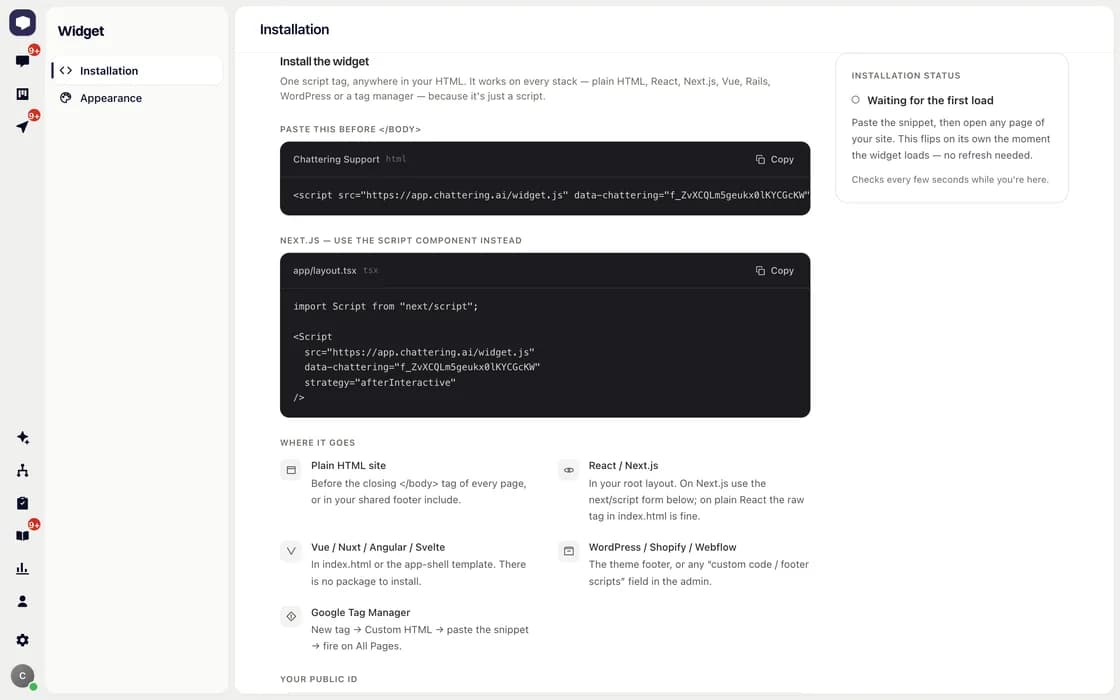This screenshot has width=1120, height=700.
Task: Click the 'import Script from' code line
Action: coord(386,306)
